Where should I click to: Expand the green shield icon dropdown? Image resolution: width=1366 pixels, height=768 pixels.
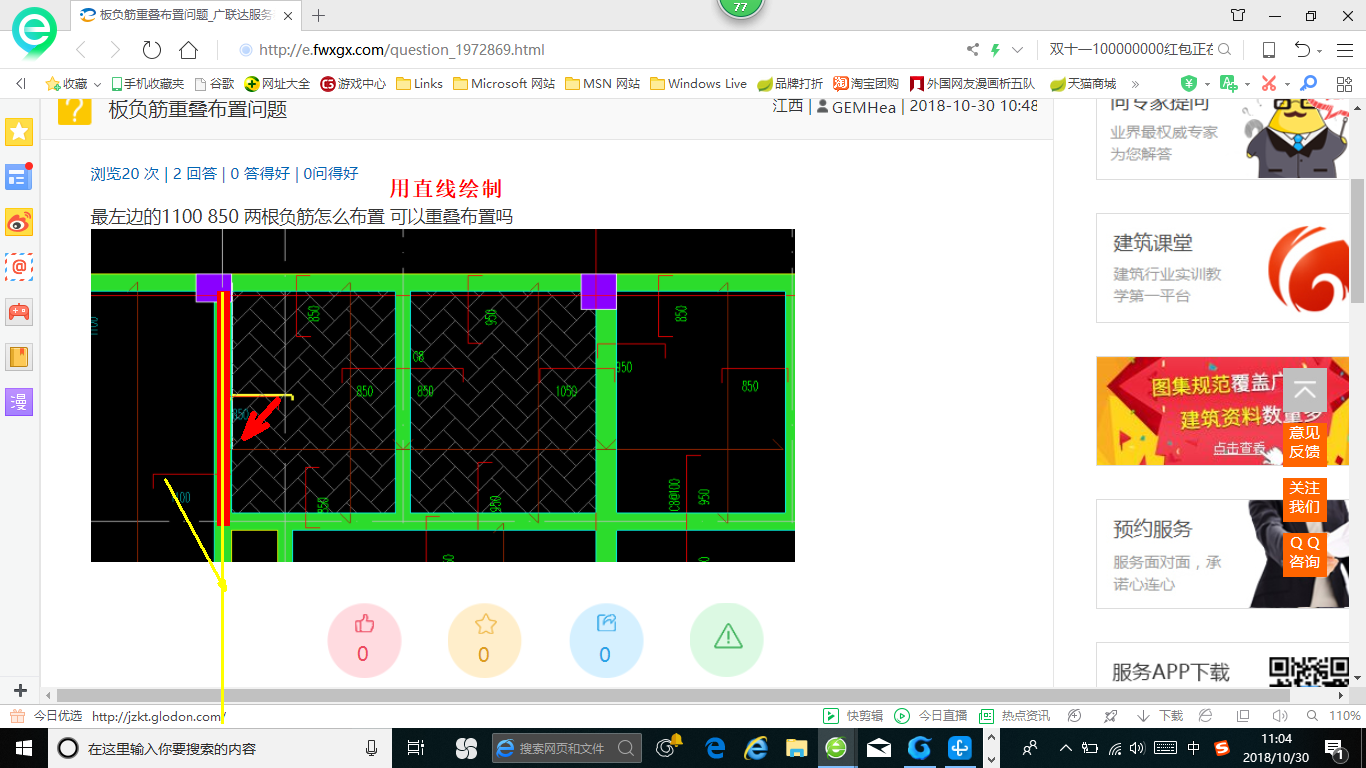[x=1207, y=84]
